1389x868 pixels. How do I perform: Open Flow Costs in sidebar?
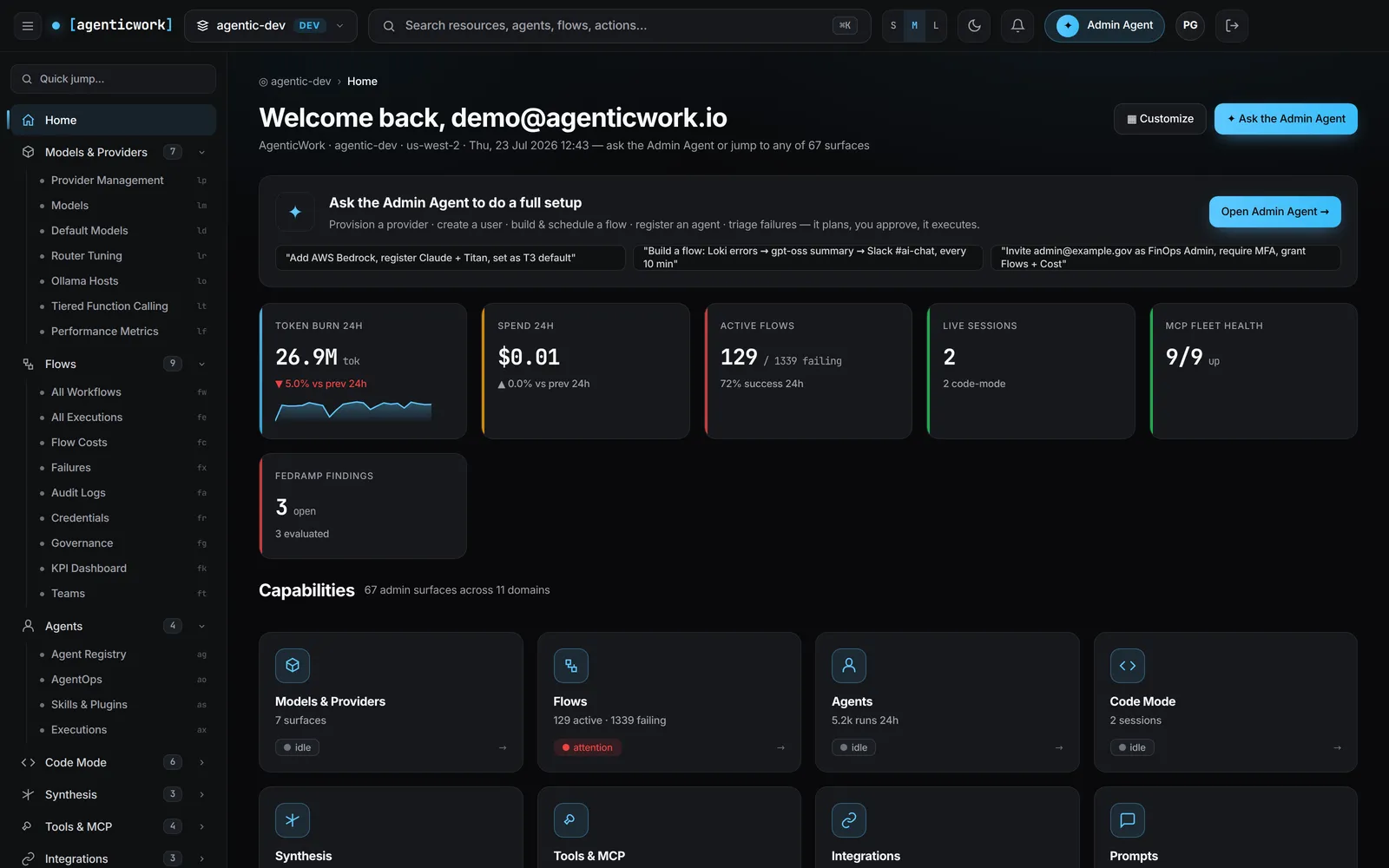click(122, 443)
